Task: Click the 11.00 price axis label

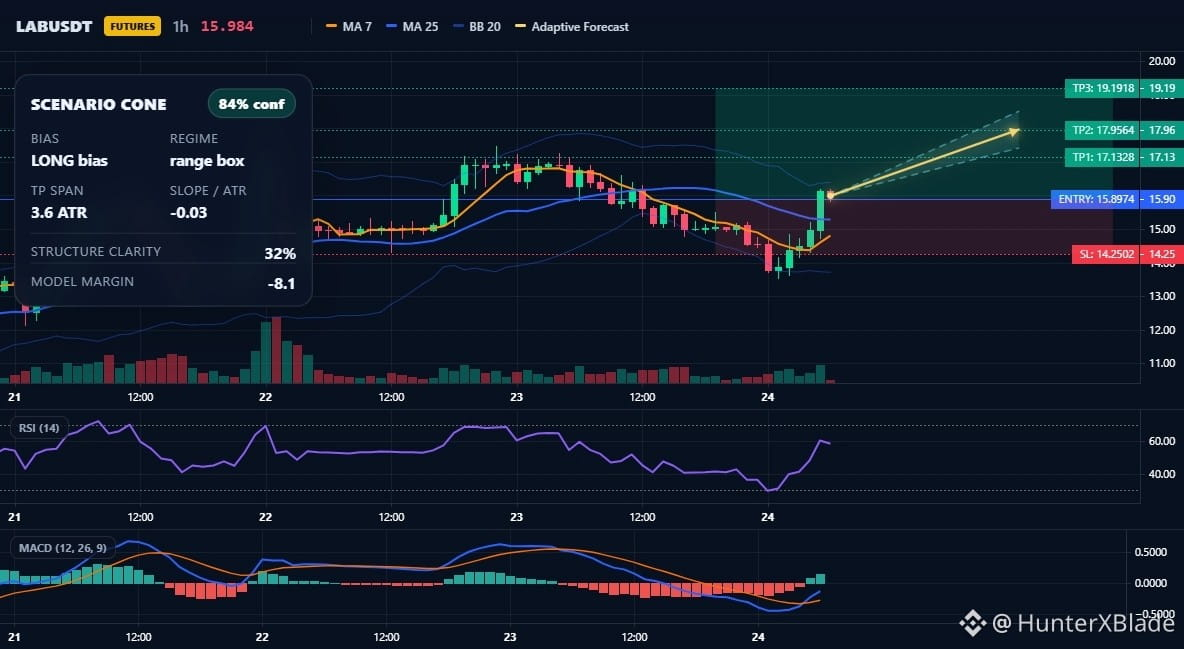Action: point(1161,363)
